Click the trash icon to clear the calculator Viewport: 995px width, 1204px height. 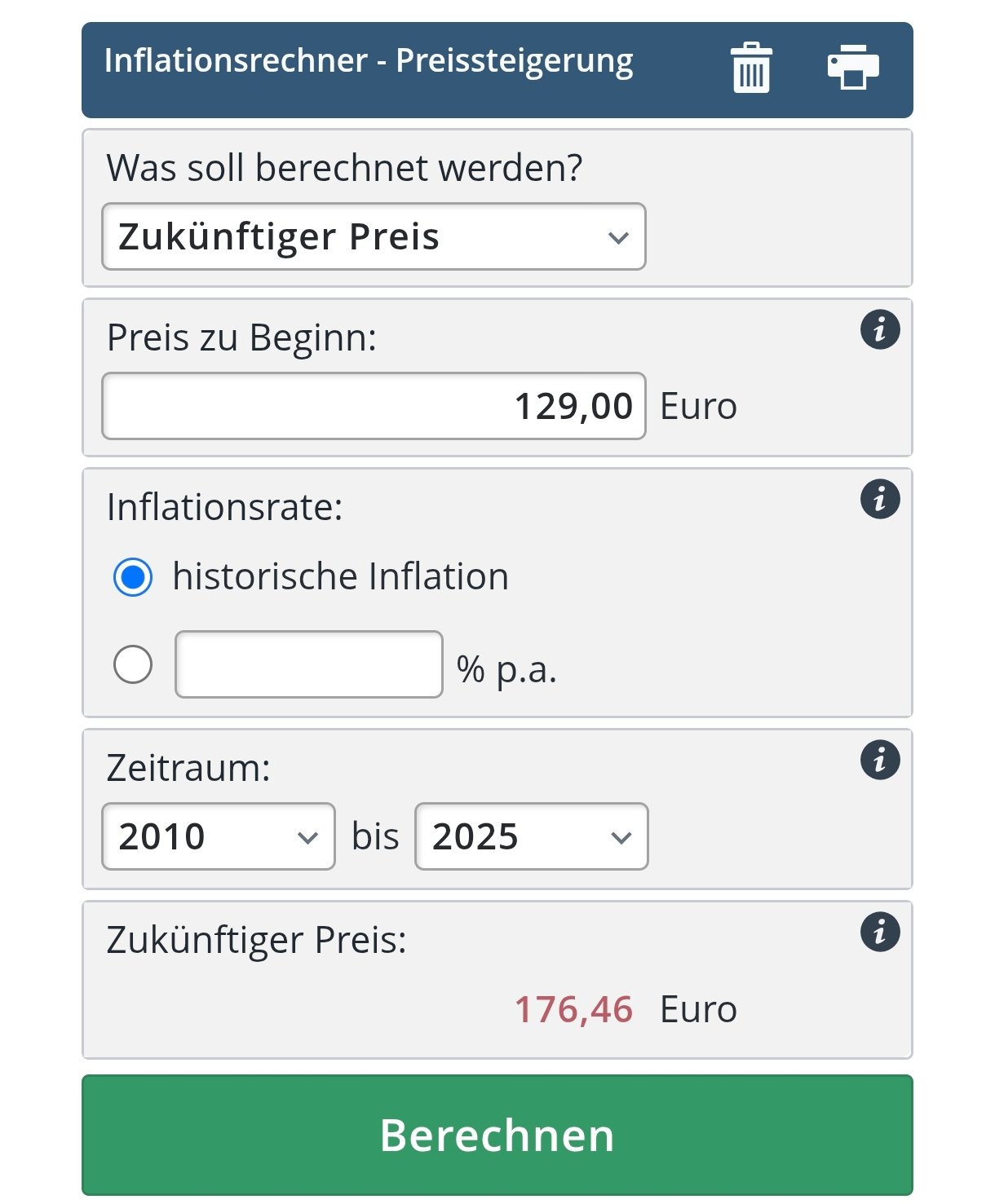pyautogui.click(x=751, y=68)
